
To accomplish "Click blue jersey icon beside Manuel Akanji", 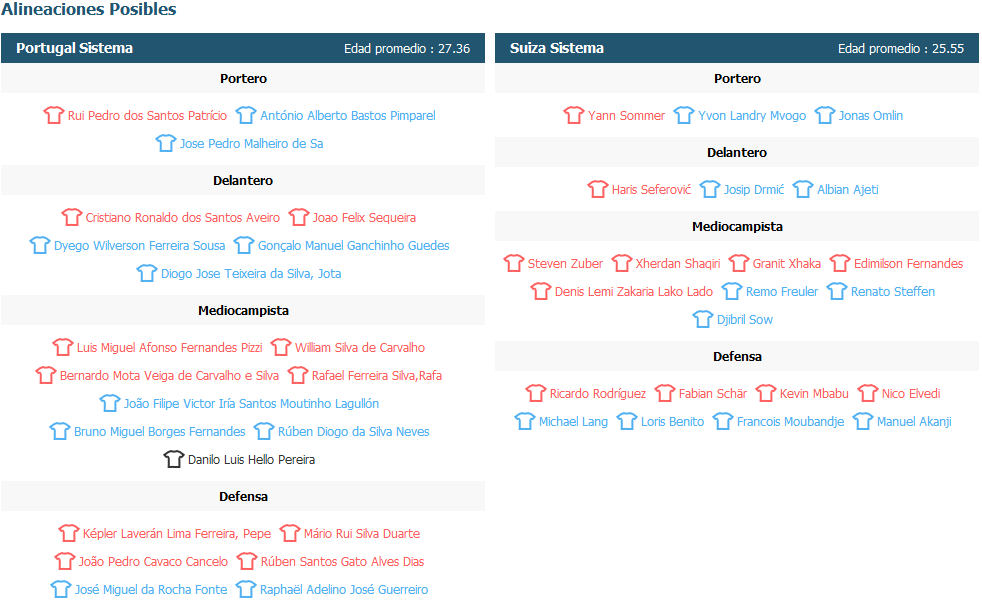I will click(x=863, y=421).
